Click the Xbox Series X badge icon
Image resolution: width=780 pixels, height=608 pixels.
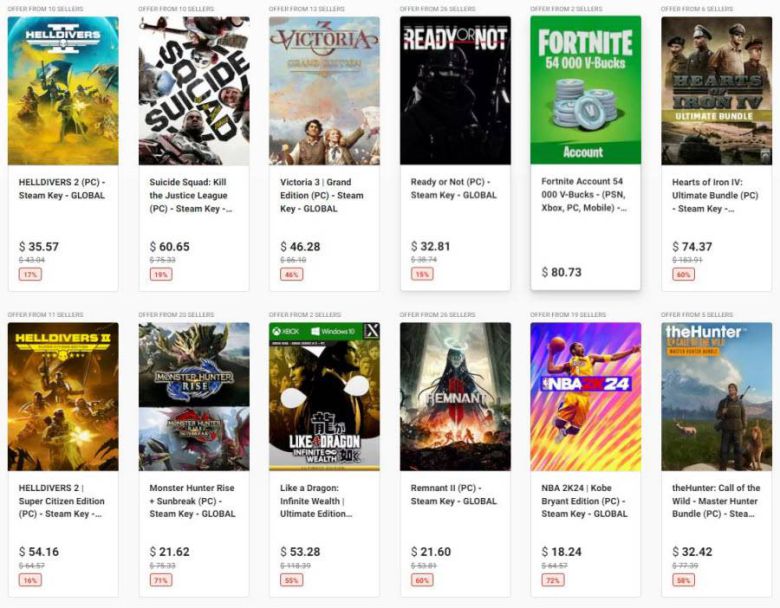tap(371, 331)
